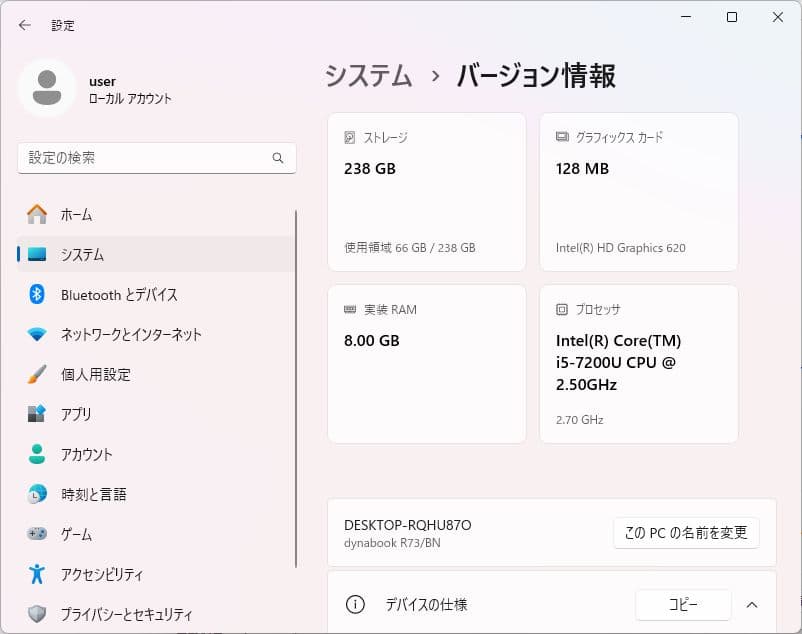Click the アプリ icon in the sidebar

click(39, 414)
